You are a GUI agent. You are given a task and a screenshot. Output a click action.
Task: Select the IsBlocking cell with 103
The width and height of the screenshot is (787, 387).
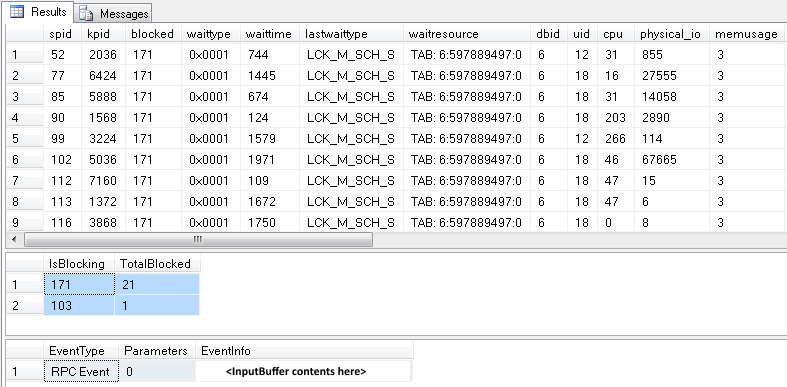(x=79, y=305)
